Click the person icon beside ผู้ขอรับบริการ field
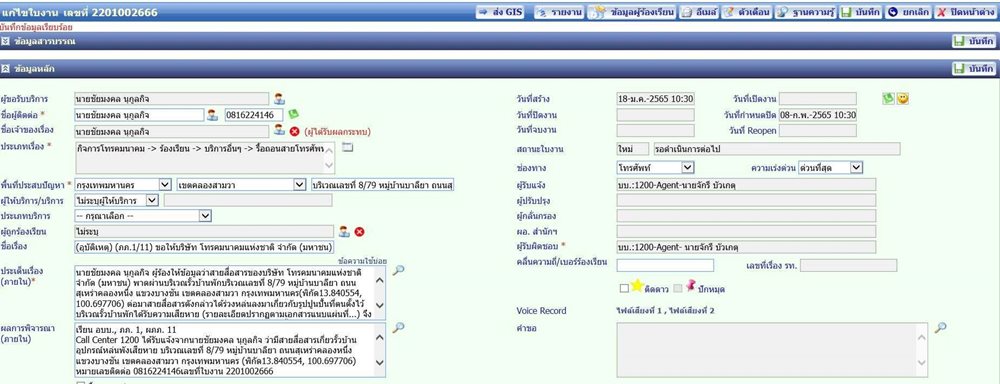1000x384 pixels. 279,99
